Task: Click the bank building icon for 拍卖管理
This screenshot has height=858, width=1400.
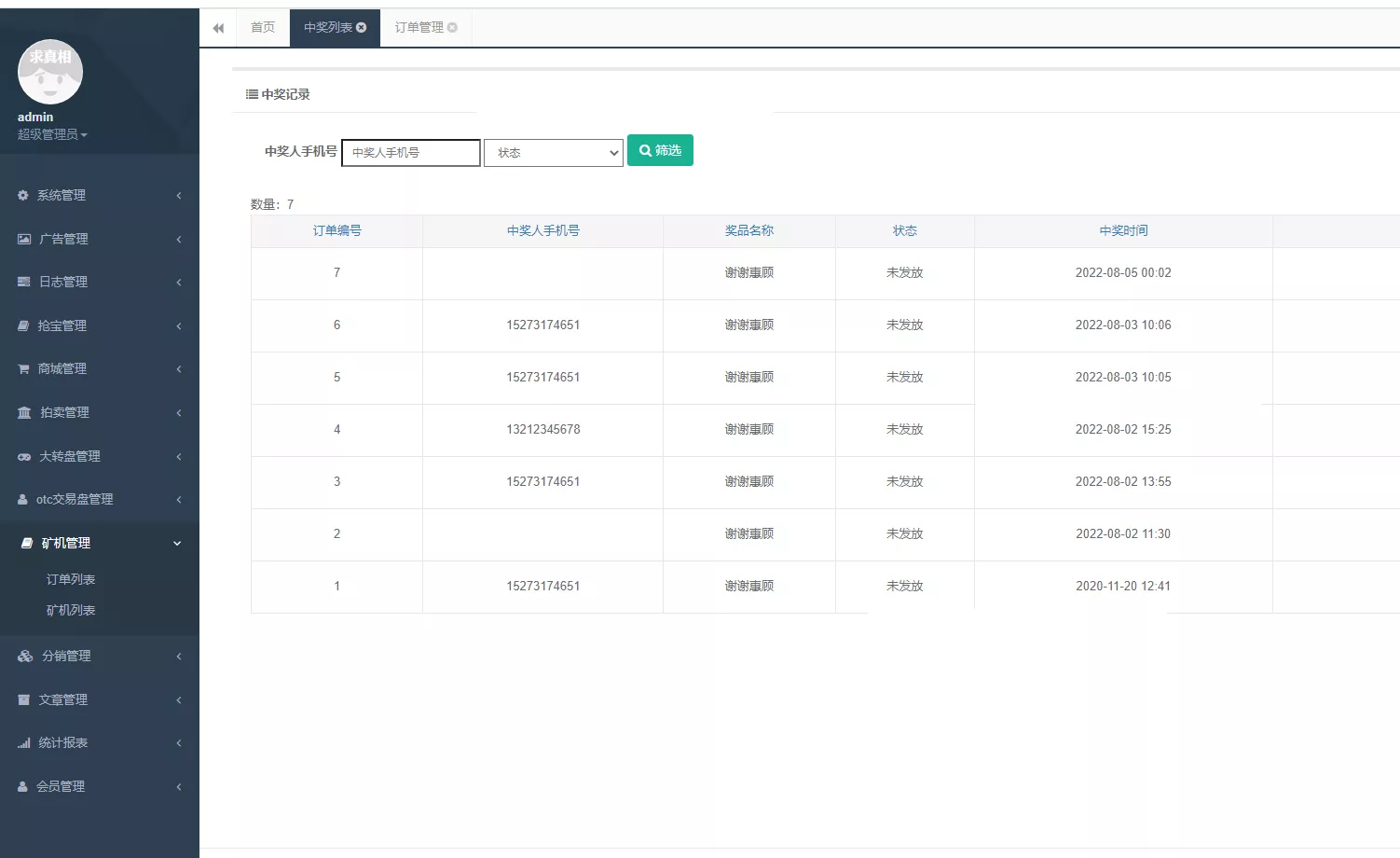Action: [24, 413]
